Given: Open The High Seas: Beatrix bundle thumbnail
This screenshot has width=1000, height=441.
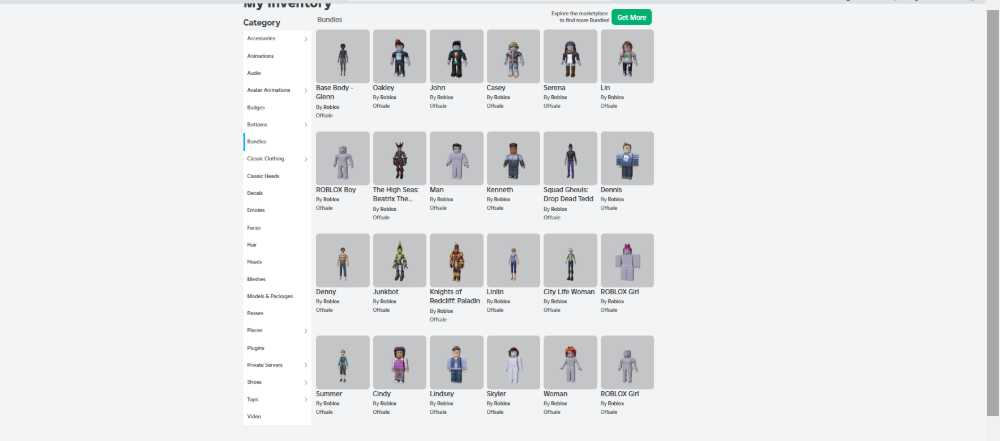Looking at the screenshot, I should [x=399, y=158].
